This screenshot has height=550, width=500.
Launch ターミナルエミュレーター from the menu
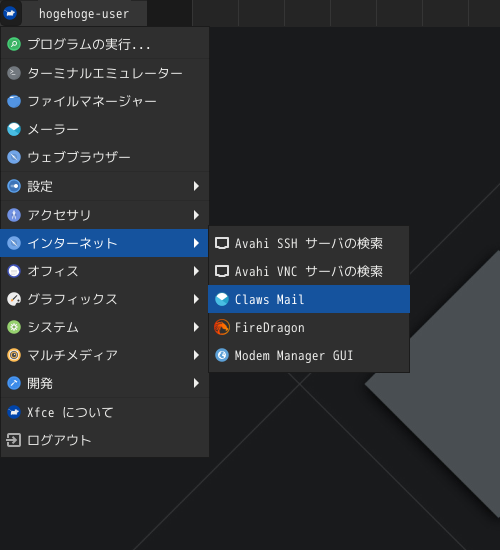tap(105, 73)
